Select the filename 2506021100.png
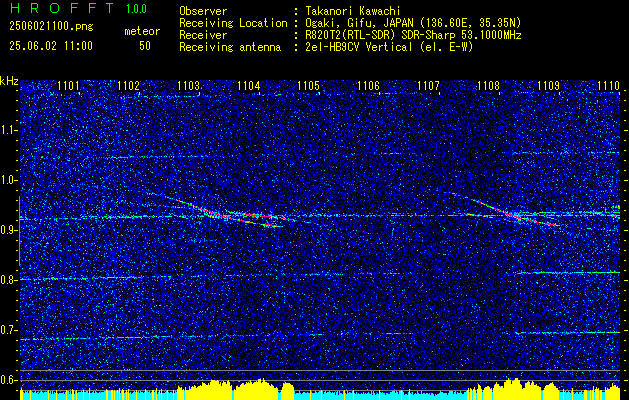The image size is (629, 400). coord(51,27)
